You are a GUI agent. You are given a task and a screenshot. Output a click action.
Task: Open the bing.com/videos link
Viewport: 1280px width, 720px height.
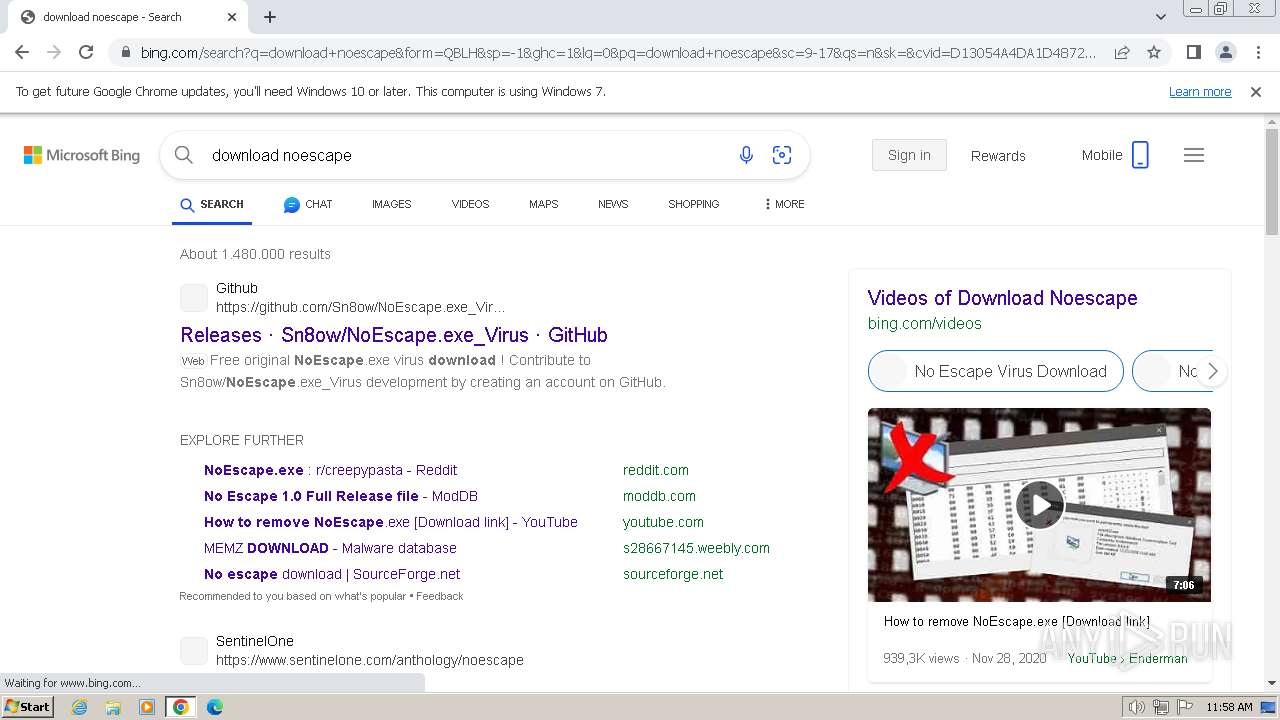[925, 324]
